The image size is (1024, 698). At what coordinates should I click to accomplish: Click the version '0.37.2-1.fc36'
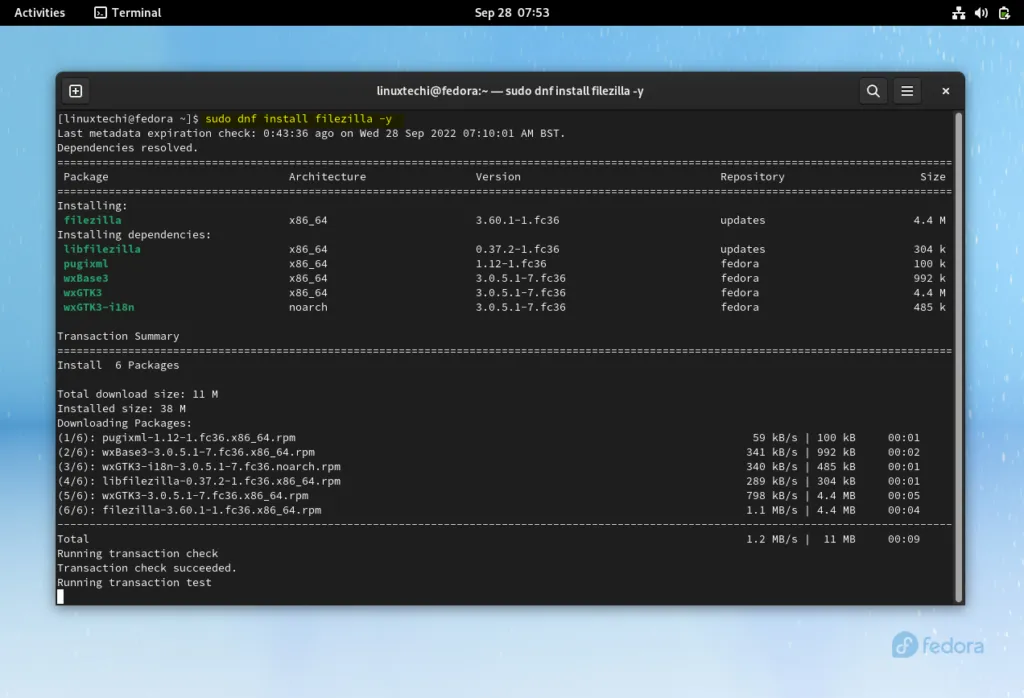[517, 249]
